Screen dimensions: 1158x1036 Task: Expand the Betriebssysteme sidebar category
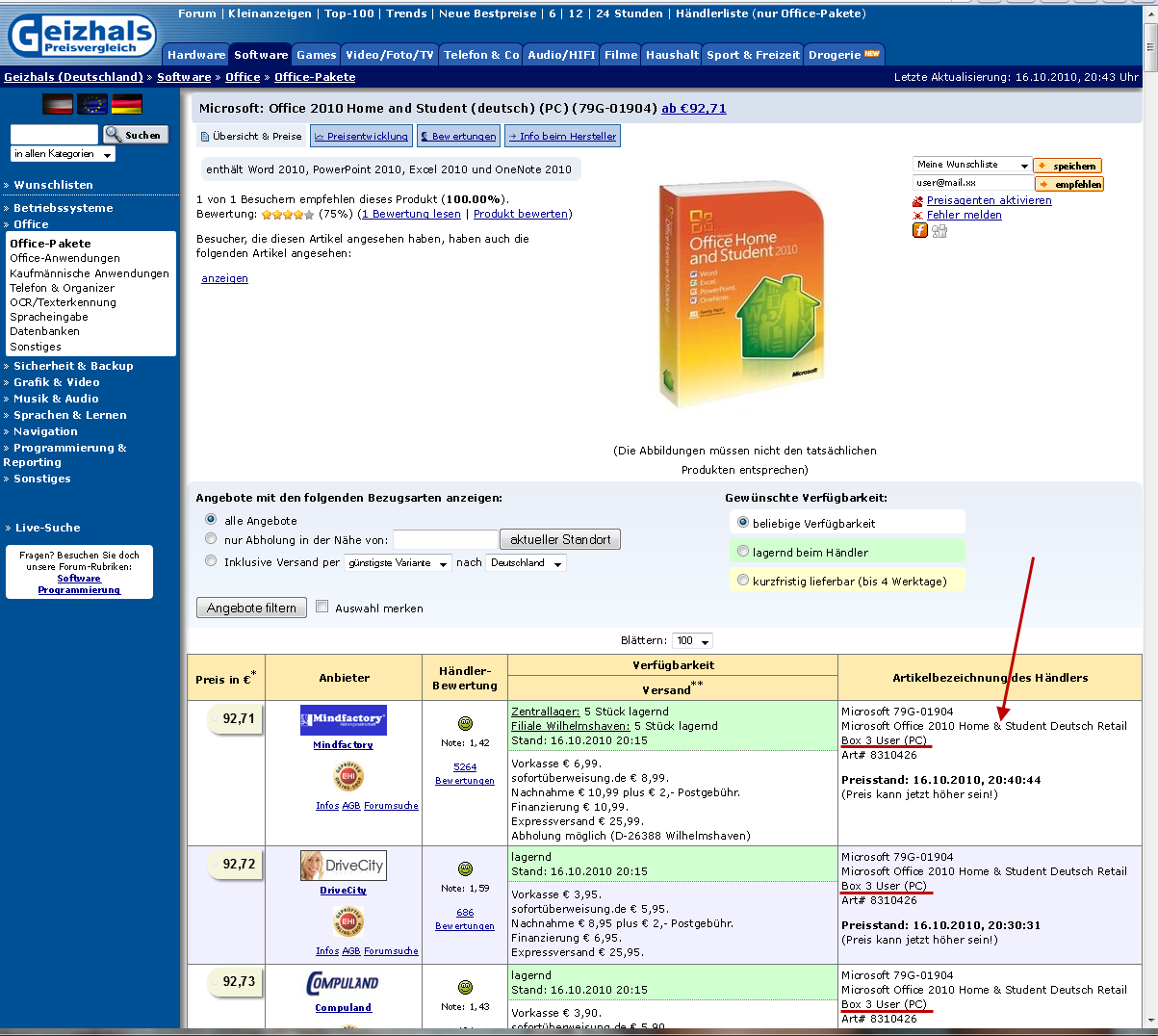(x=64, y=208)
